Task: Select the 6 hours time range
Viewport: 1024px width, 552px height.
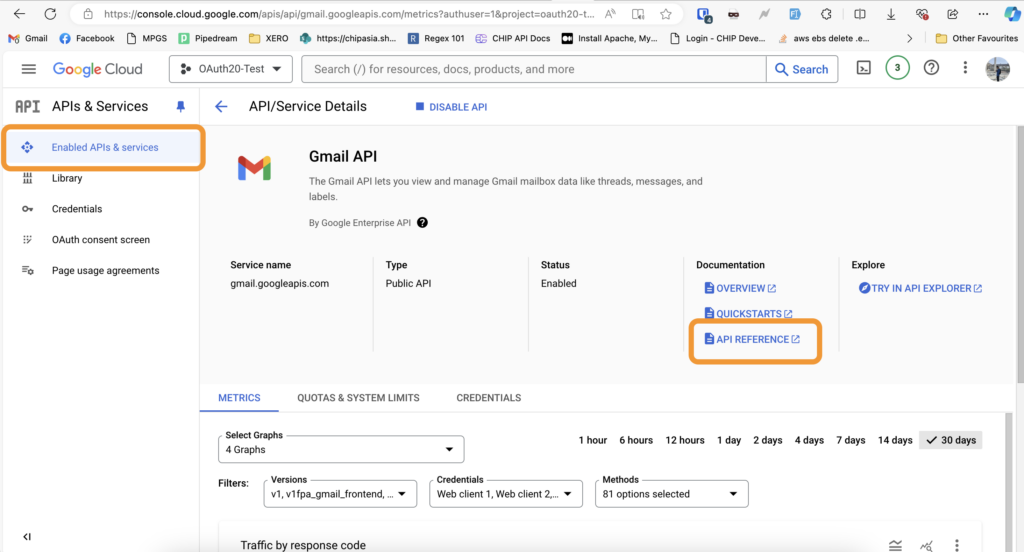Action: [x=636, y=440]
